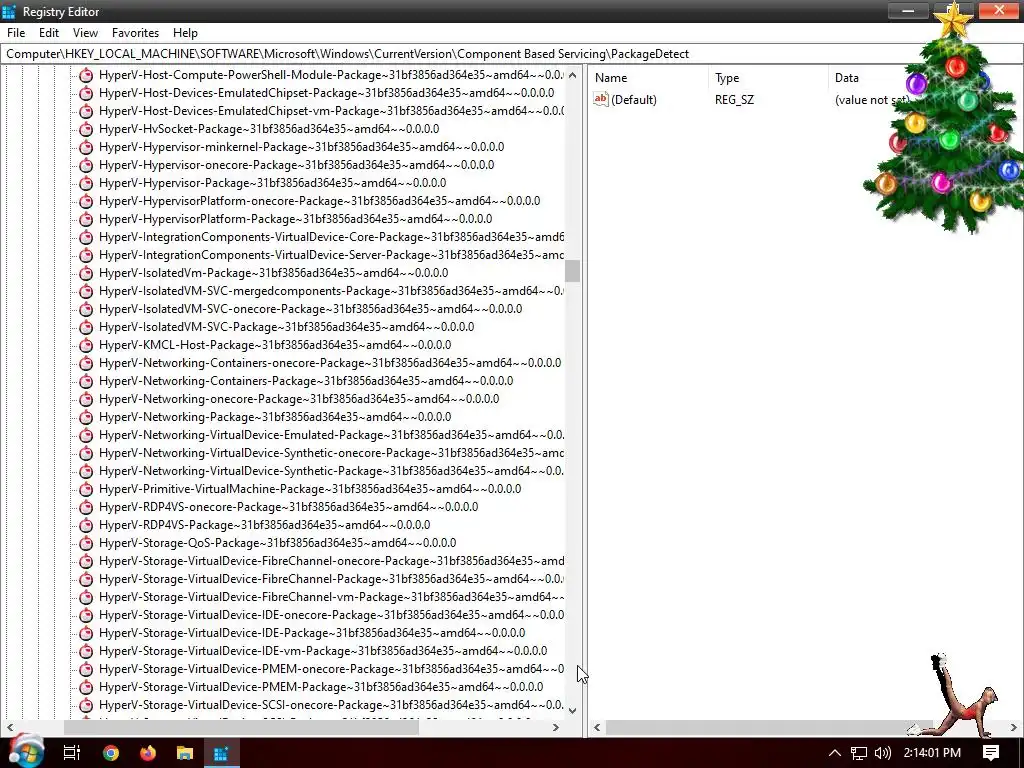
Task: Click the tree pane vertical scrollbar thumb
Action: [573, 271]
